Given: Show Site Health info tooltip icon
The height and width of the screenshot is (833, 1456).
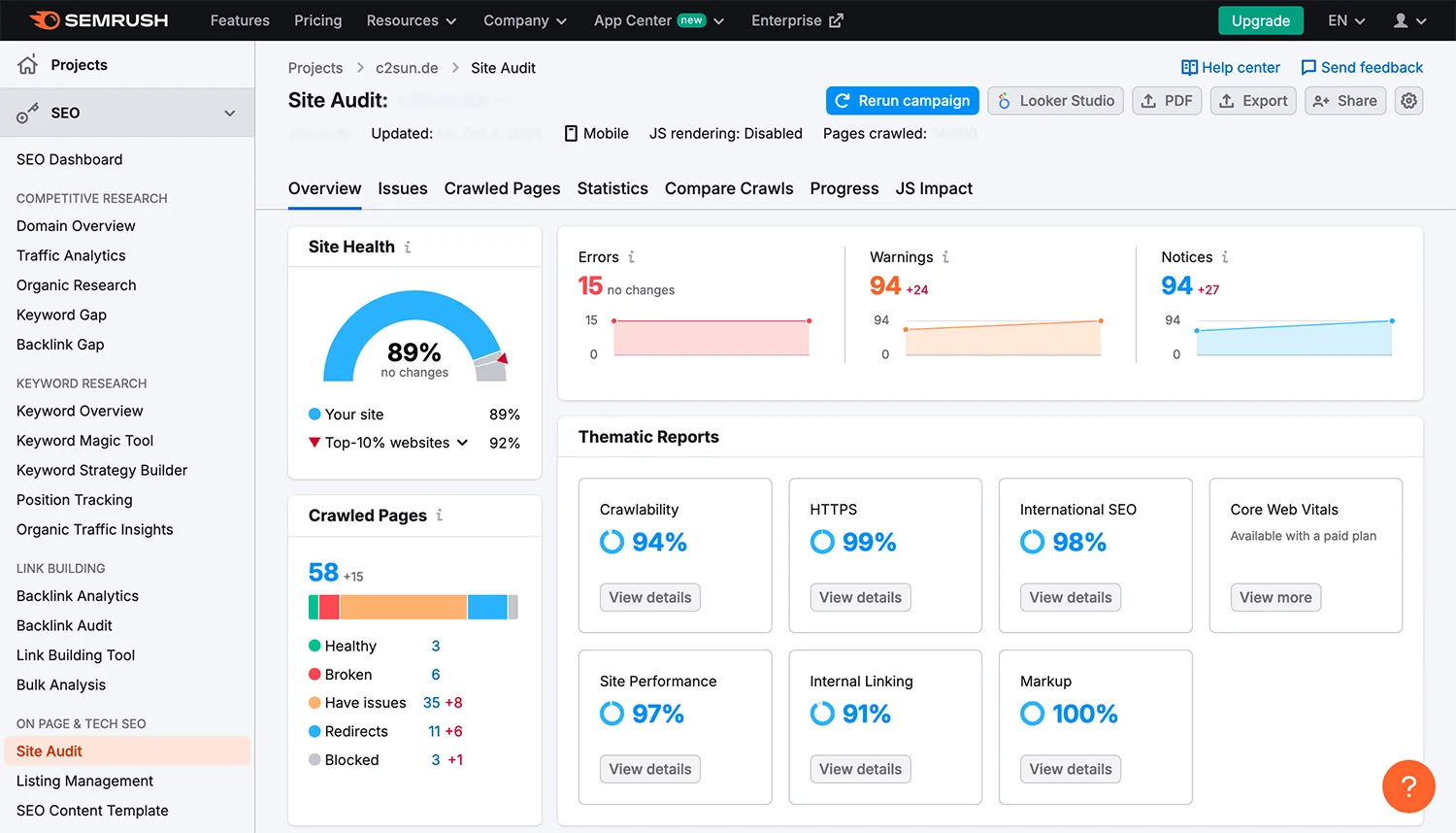Looking at the screenshot, I should [x=408, y=247].
